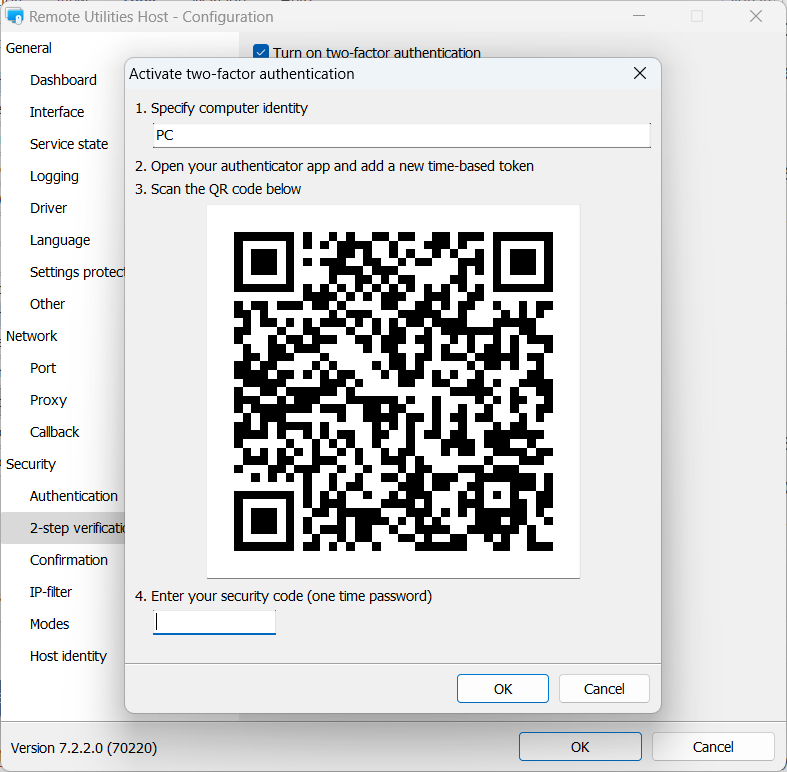Viewport: 787px width, 772px height.
Task: Go to Logging settings
Action: pos(54,176)
